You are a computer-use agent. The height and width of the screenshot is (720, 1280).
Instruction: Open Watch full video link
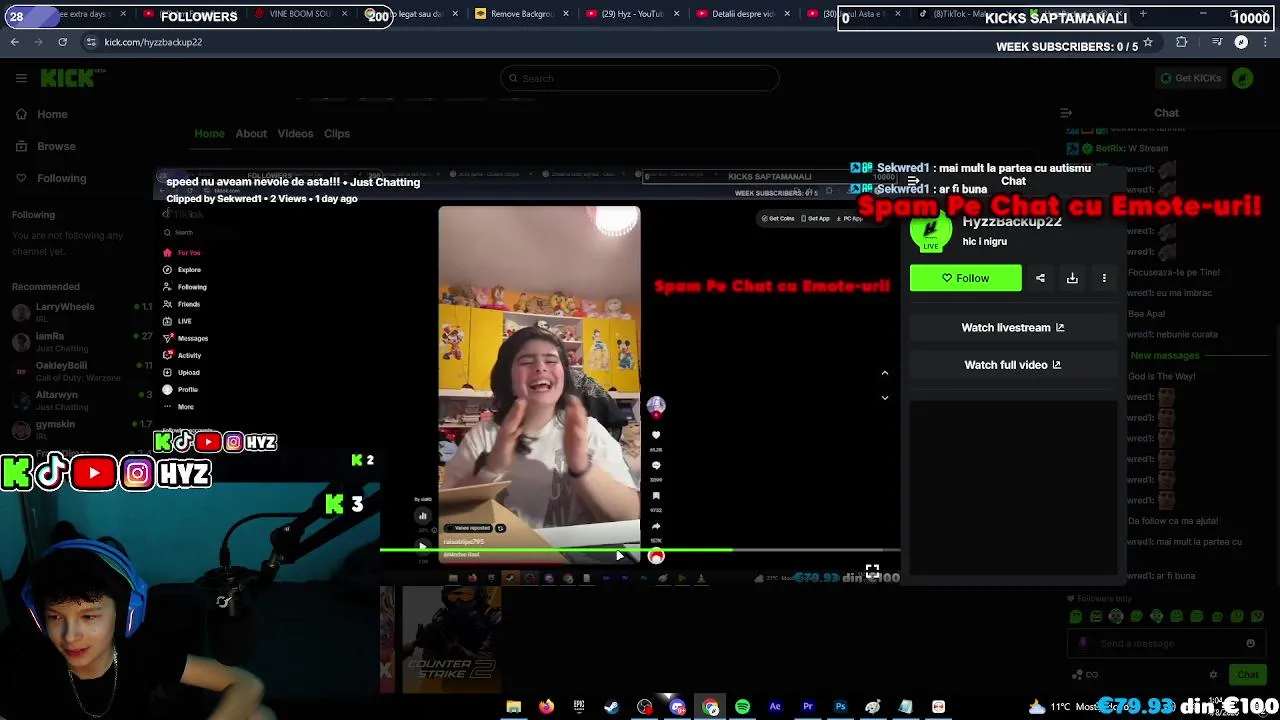coord(1013,365)
